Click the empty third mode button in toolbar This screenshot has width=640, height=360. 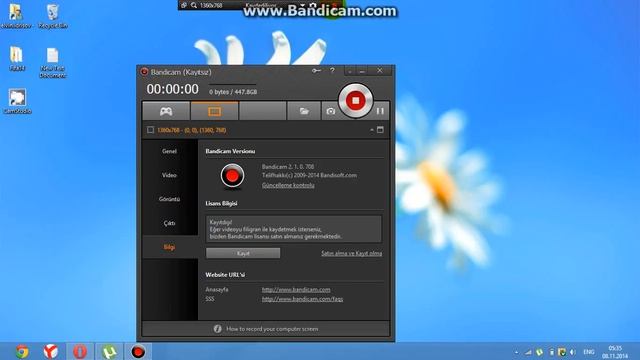coord(262,111)
